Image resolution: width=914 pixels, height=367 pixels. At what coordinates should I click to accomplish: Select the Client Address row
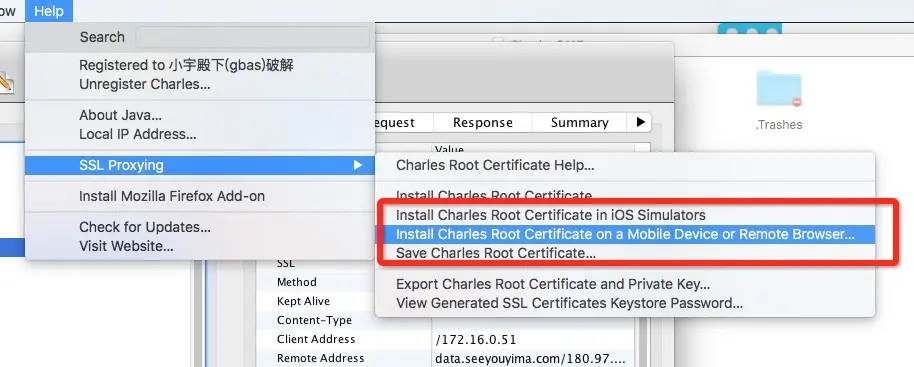coord(445,339)
